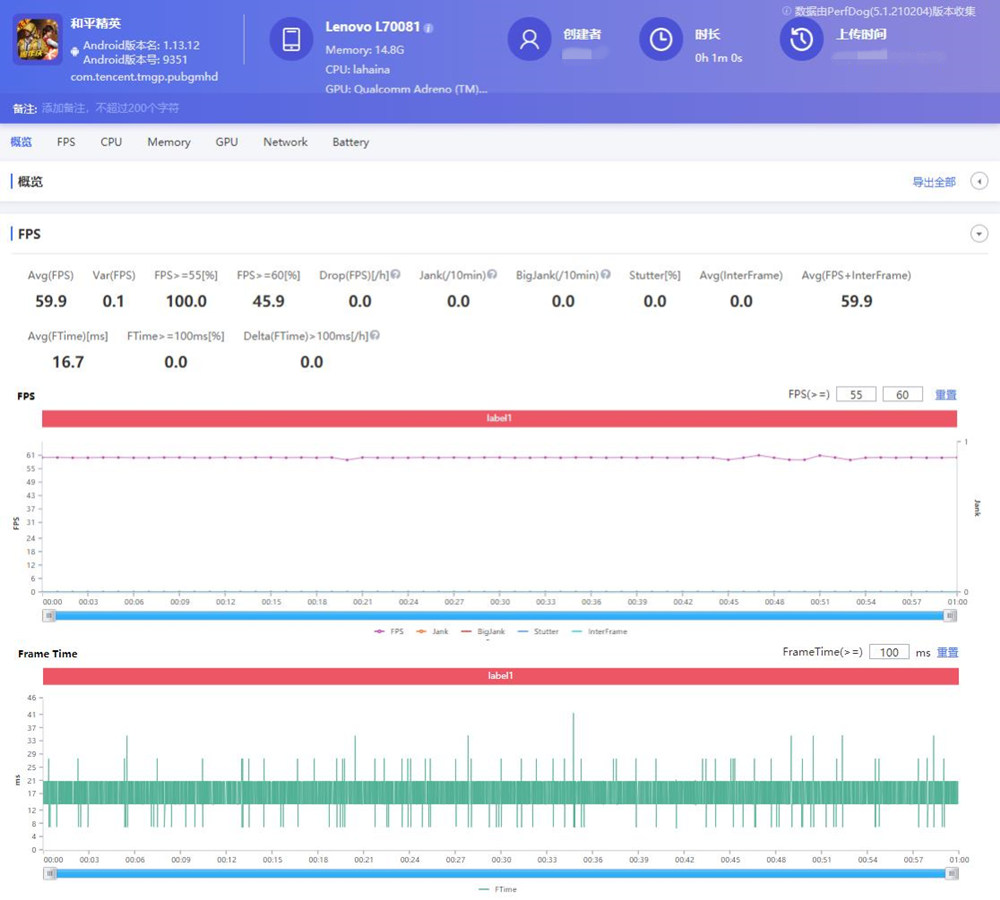
Task: Click the help icon next to Drop(FPS)[/h]
Action: (395, 274)
